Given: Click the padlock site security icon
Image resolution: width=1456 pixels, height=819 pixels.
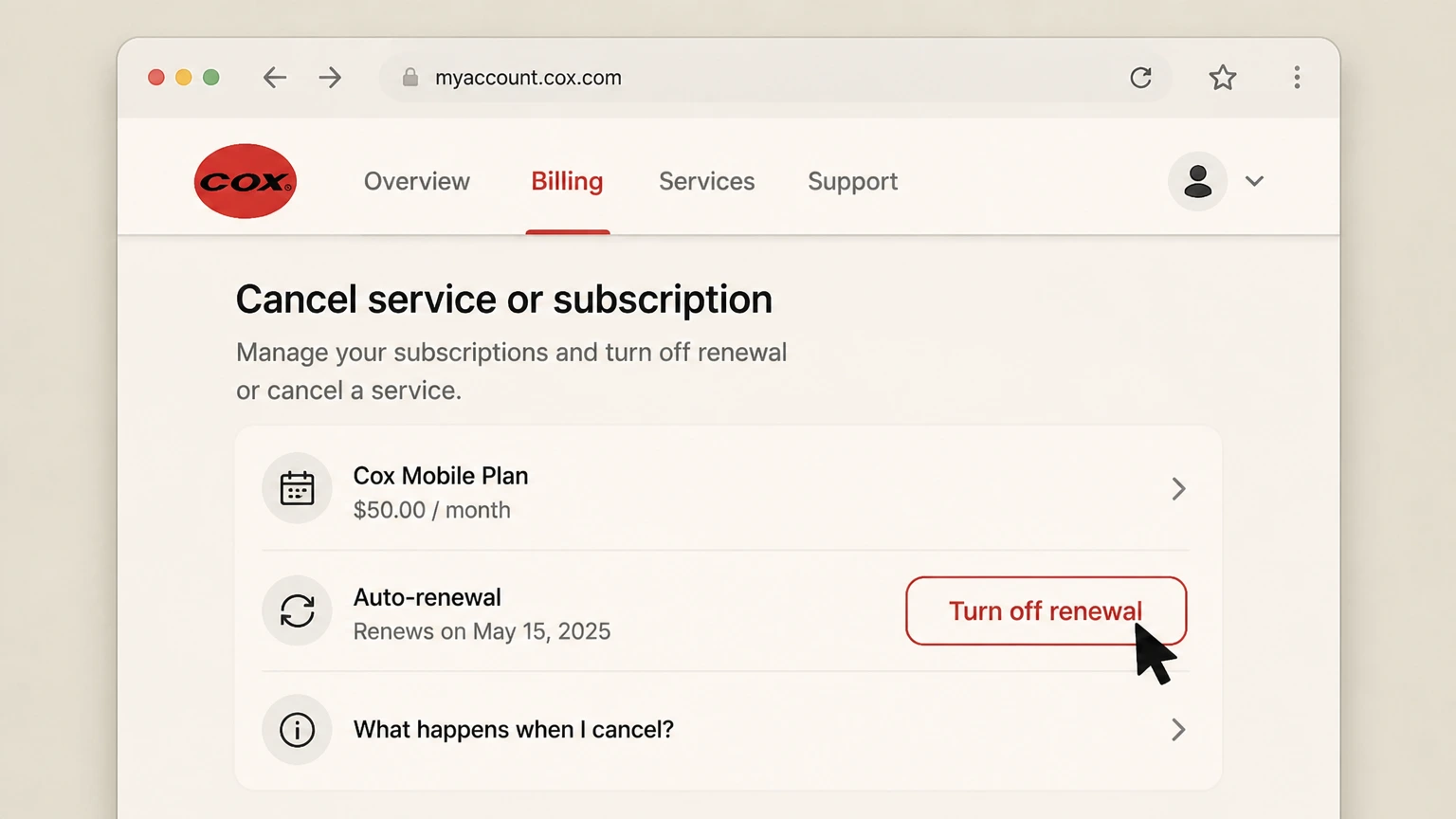Looking at the screenshot, I should [410, 78].
